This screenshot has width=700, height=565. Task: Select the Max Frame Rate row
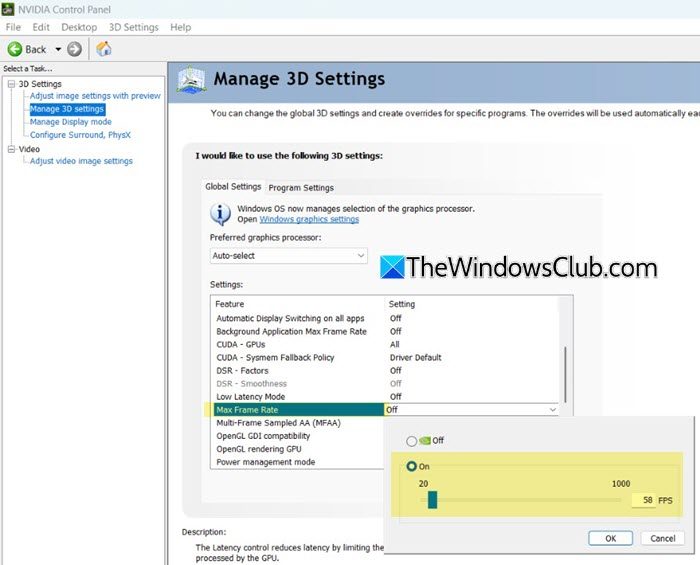click(x=298, y=410)
